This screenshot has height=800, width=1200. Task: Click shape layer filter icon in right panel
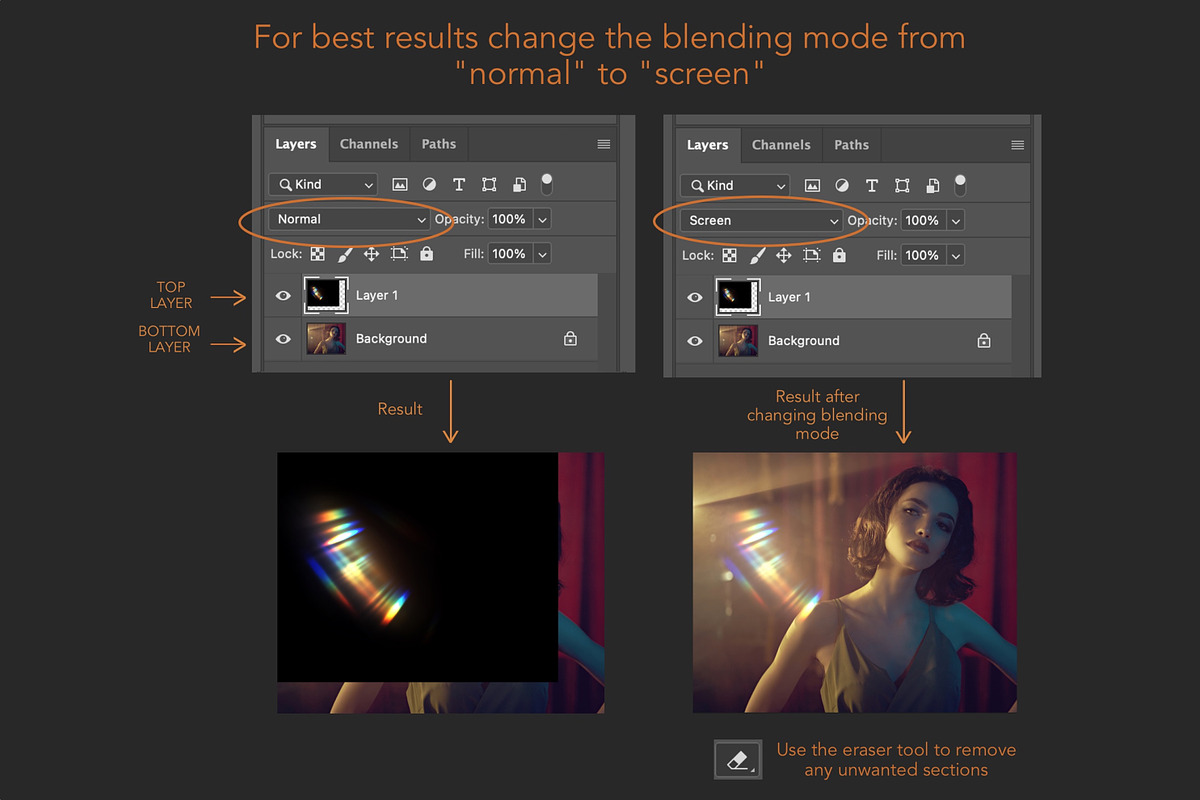click(x=902, y=186)
